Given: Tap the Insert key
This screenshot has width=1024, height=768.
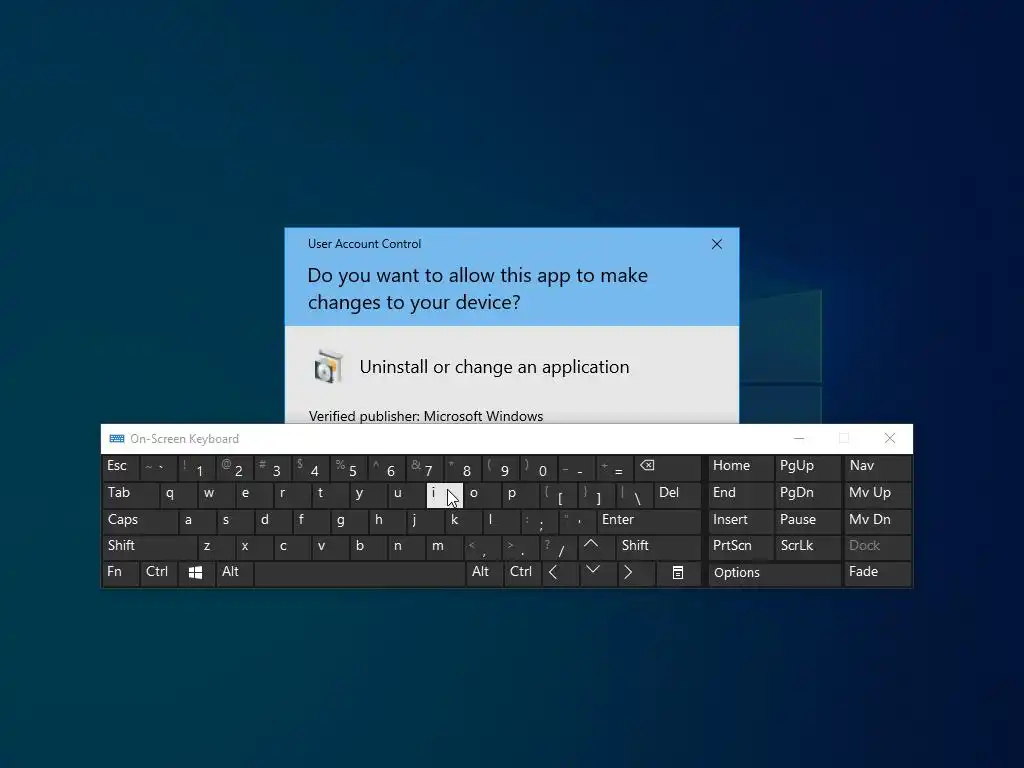Looking at the screenshot, I should tap(741, 520).
